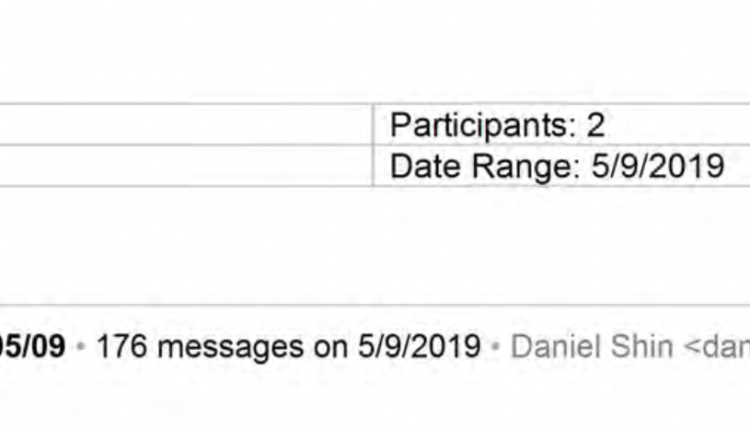Click the empty cell left of Date Range

tap(185, 166)
